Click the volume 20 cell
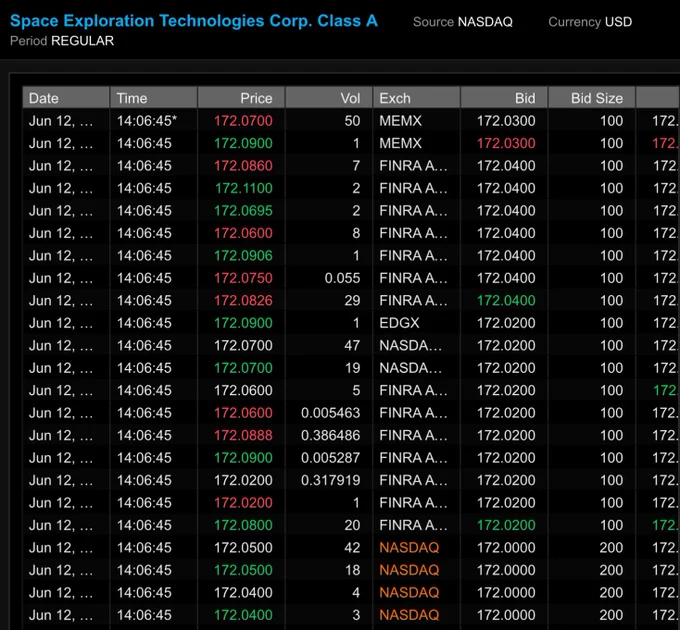The height and width of the screenshot is (630, 680). click(352, 525)
